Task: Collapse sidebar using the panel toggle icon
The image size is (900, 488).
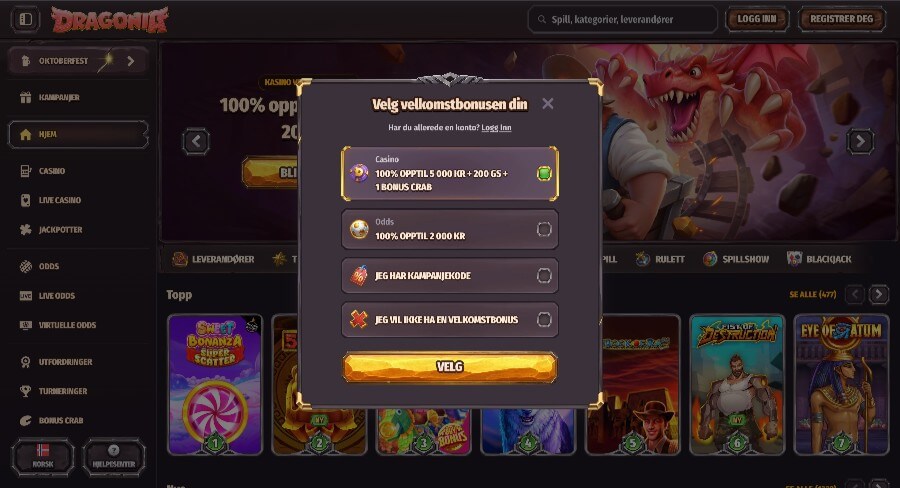Action: (26, 19)
